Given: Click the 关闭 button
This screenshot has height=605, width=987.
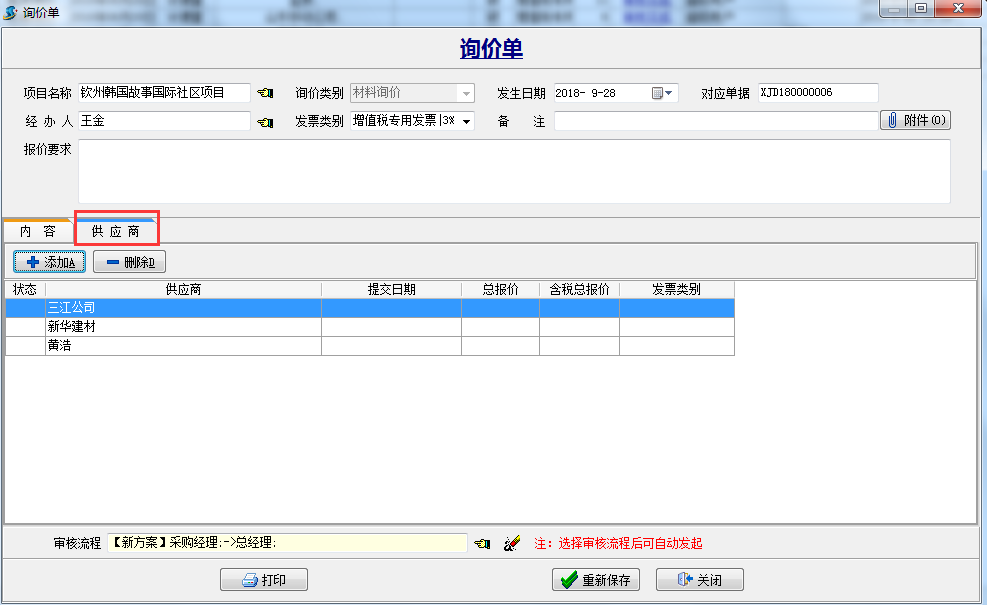Looking at the screenshot, I should point(699,580).
